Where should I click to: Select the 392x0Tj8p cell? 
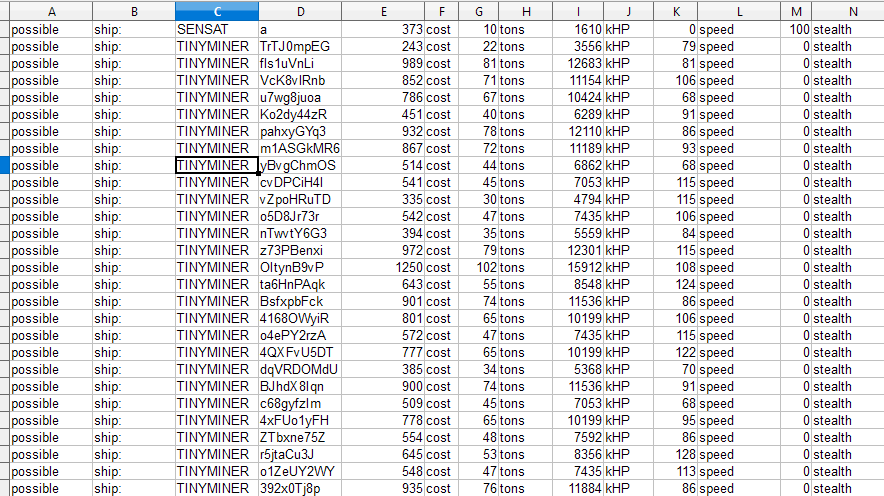point(300,488)
